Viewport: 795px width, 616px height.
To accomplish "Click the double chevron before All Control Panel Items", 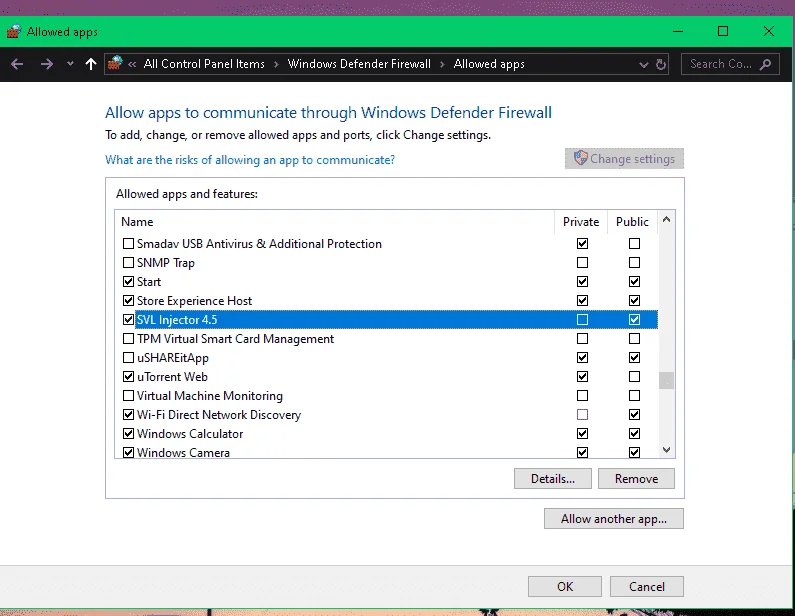I will click(132, 64).
